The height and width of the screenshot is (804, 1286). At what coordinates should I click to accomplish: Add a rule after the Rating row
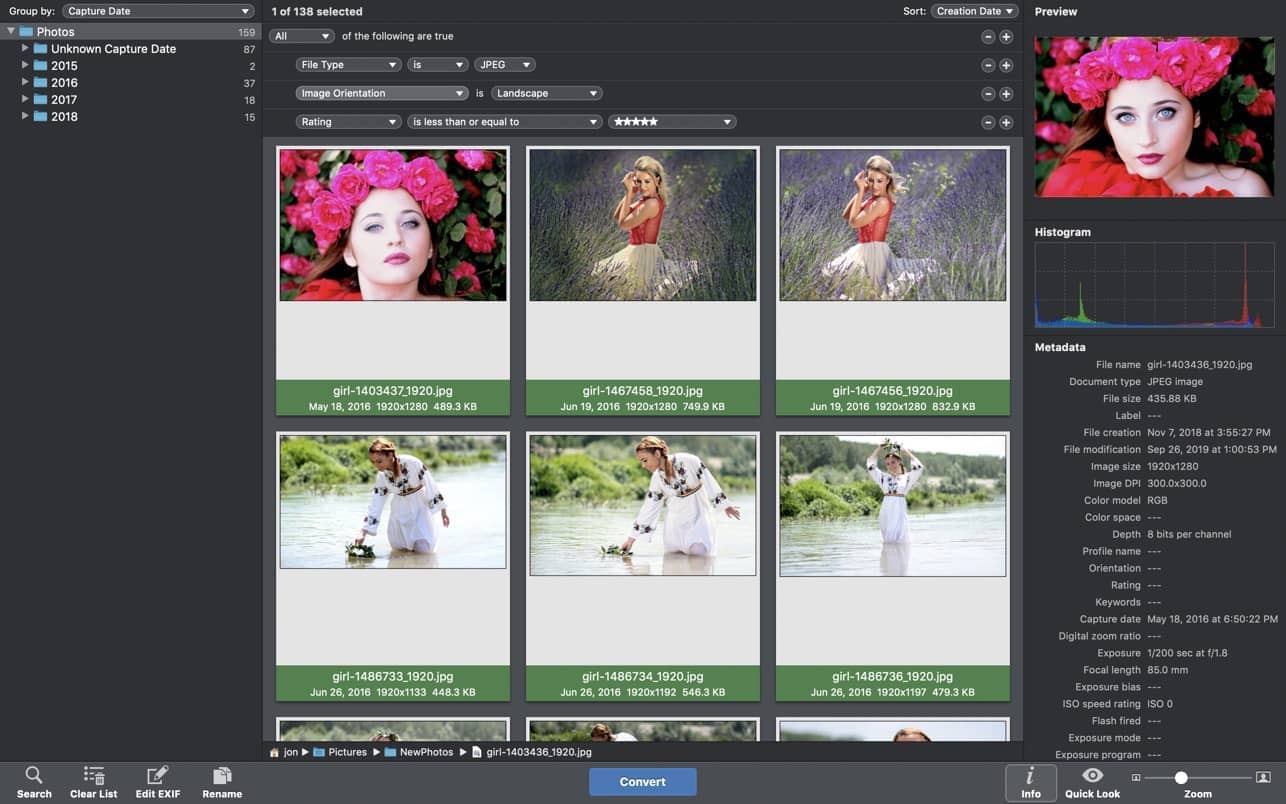click(1006, 122)
